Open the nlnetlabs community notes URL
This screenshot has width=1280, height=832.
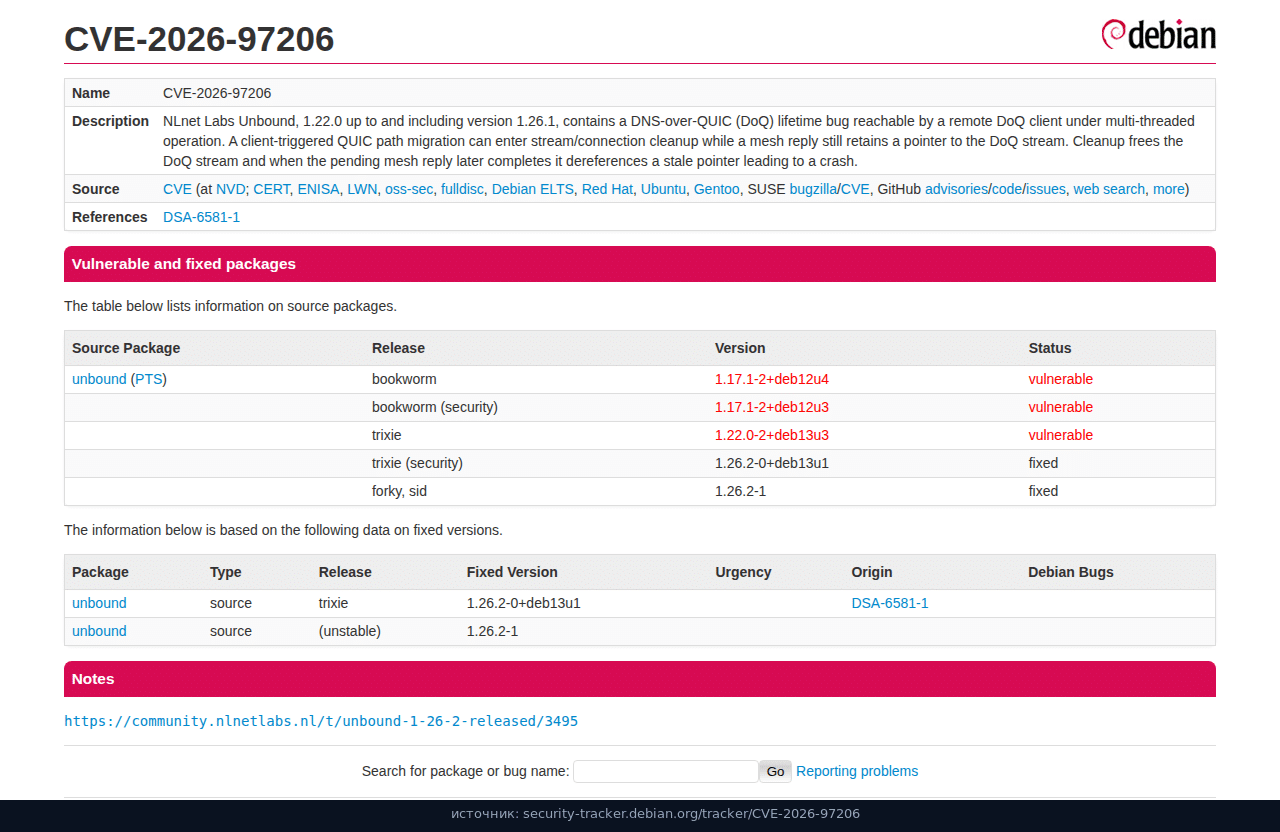tap(321, 721)
